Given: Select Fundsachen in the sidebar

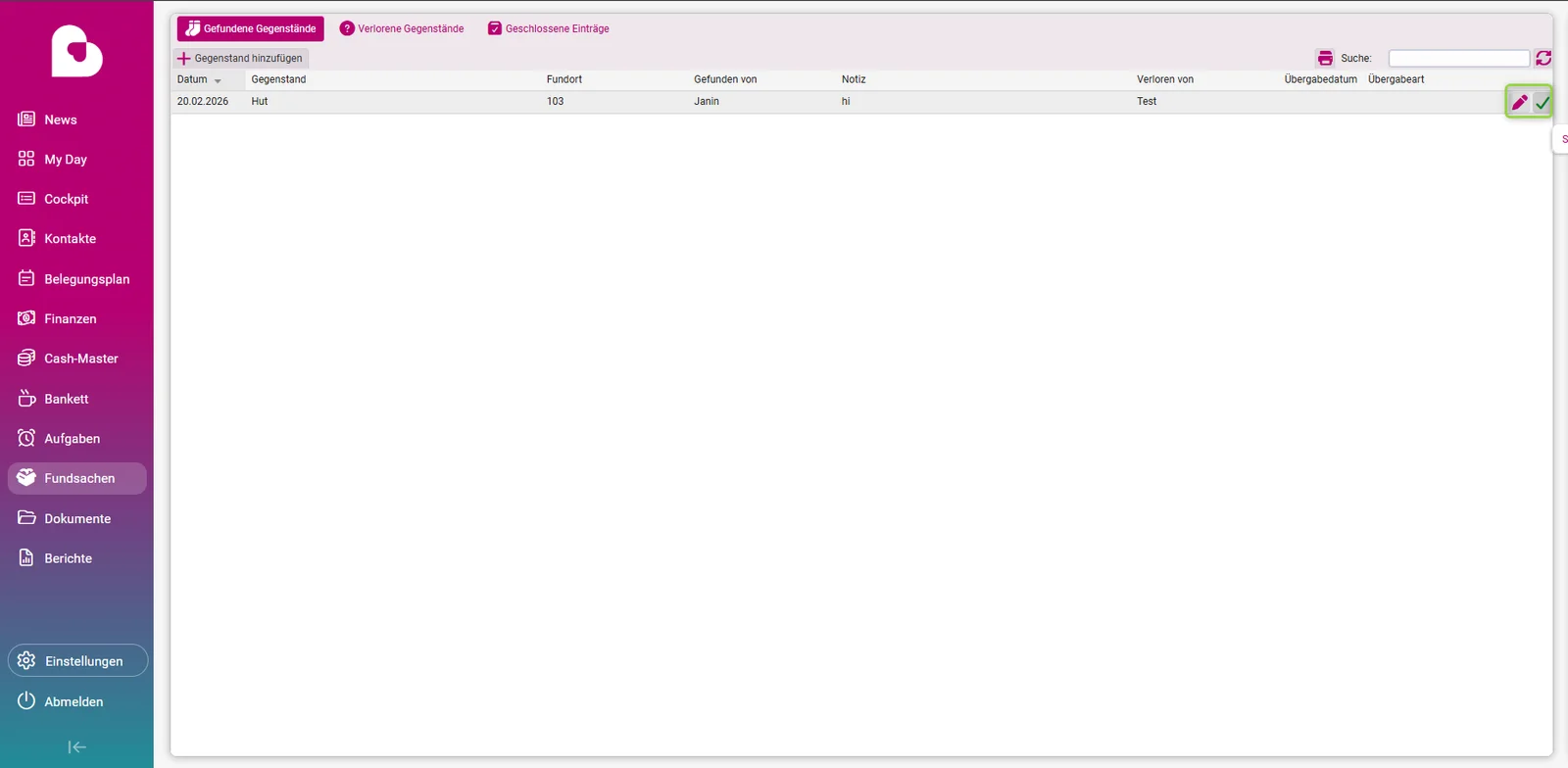Looking at the screenshot, I should pos(76,478).
